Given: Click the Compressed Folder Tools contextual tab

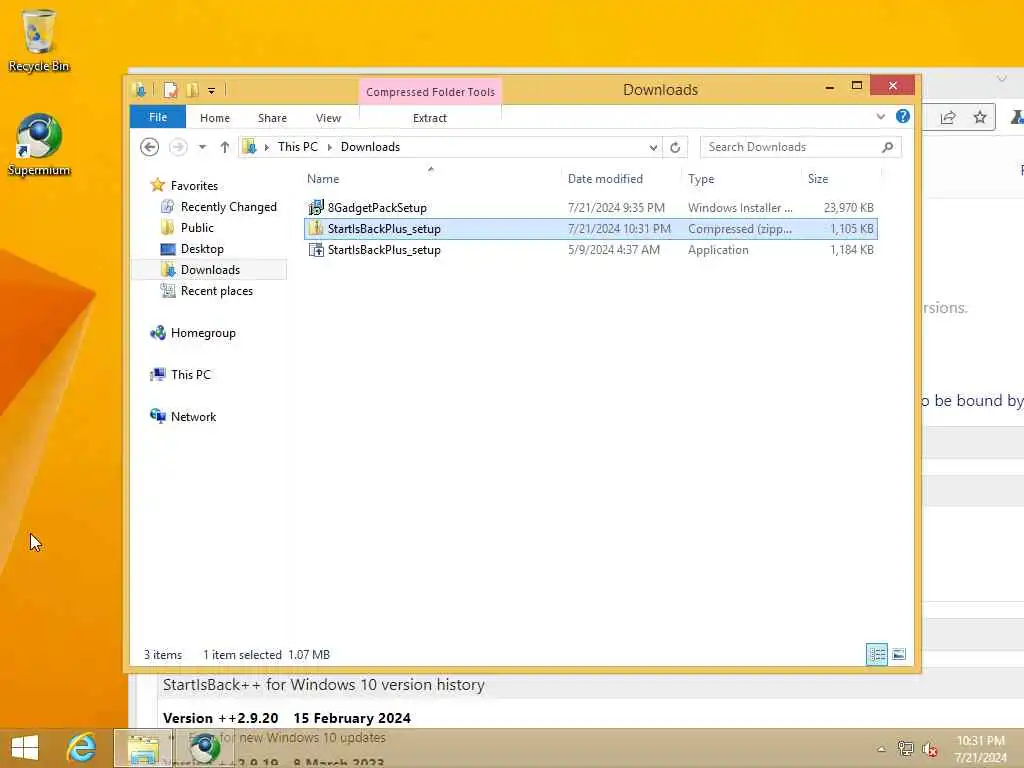Looking at the screenshot, I should 430,92.
